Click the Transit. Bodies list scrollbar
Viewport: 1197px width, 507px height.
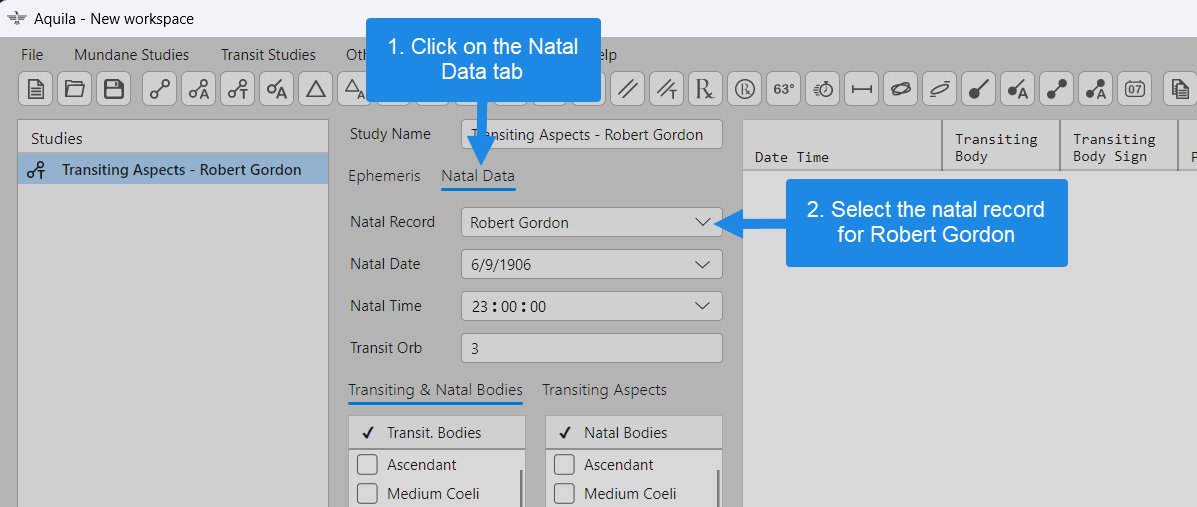(521, 489)
